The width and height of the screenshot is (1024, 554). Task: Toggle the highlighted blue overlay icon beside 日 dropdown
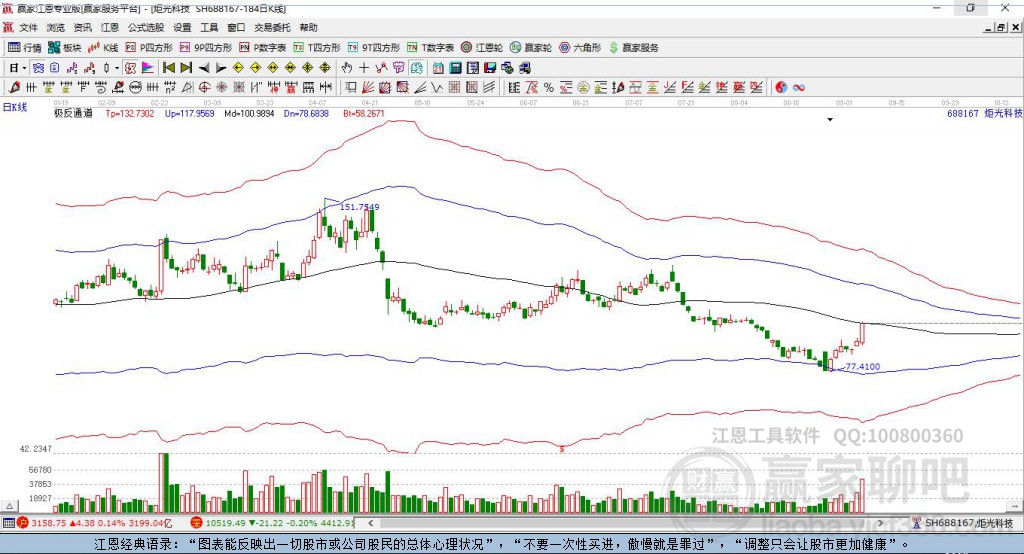point(39,68)
